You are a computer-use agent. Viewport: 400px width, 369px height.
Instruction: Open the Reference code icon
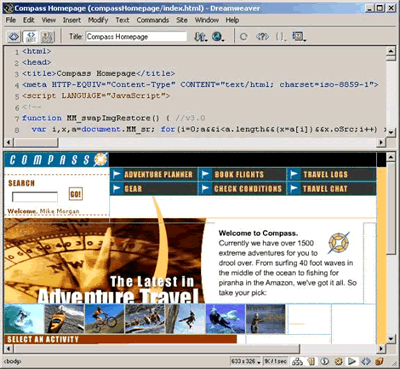point(262,36)
